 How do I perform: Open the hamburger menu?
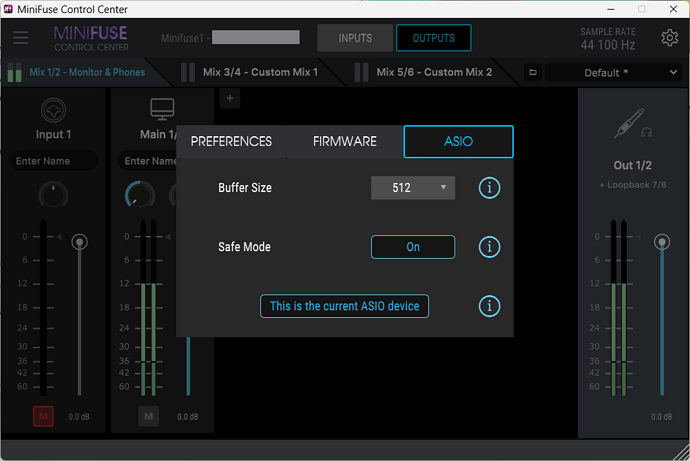21,38
